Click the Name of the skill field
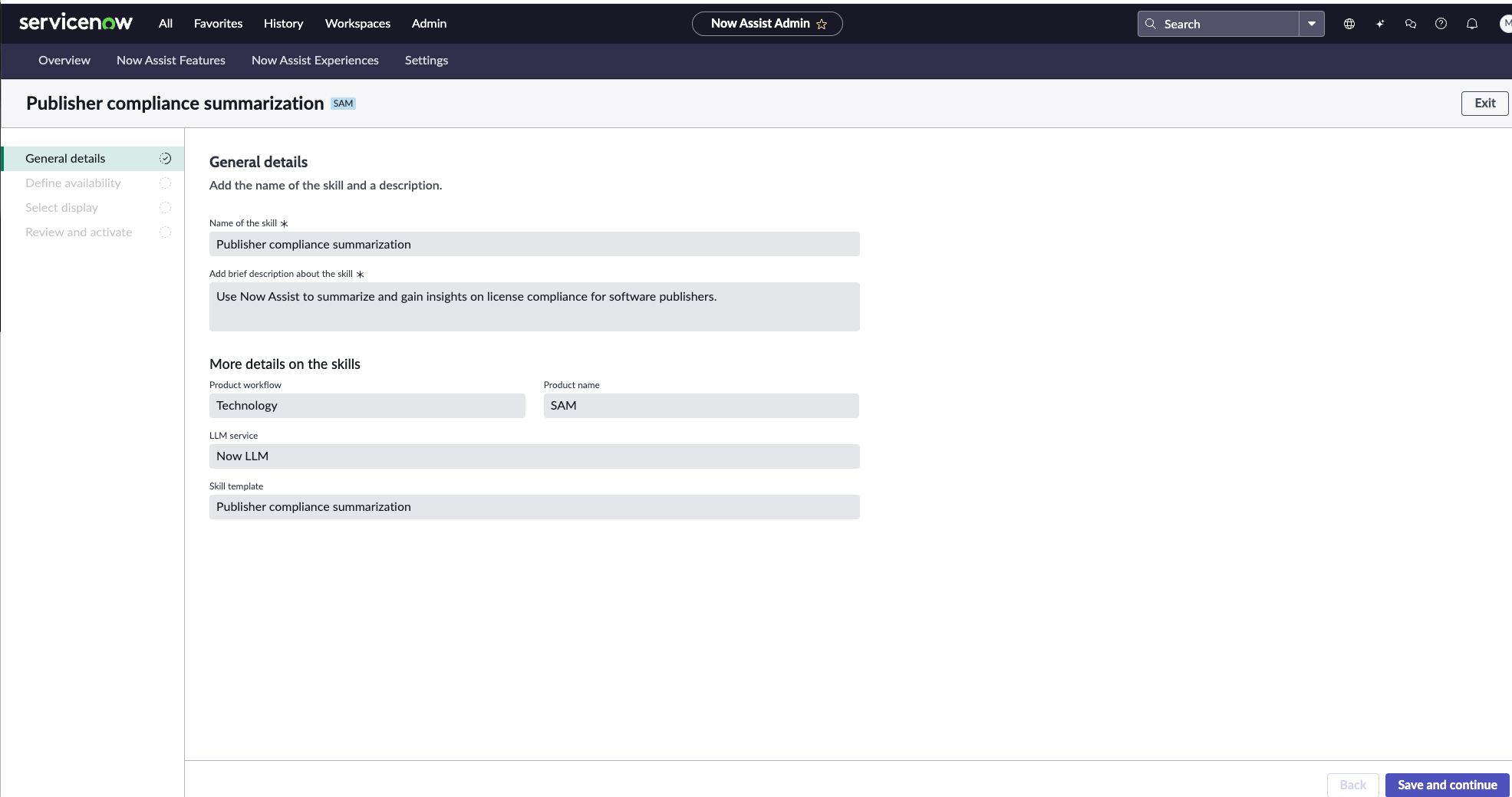 (x=535, y=244)
